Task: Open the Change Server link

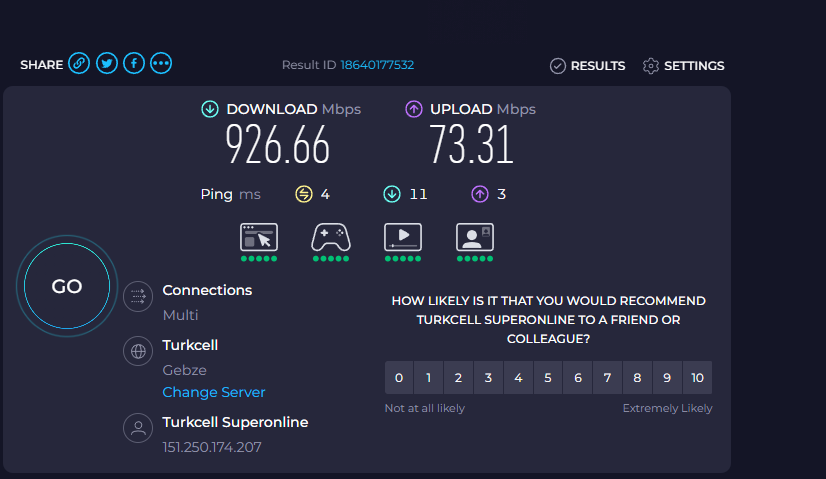Action: pyautogui.click(x=214, y=393)
